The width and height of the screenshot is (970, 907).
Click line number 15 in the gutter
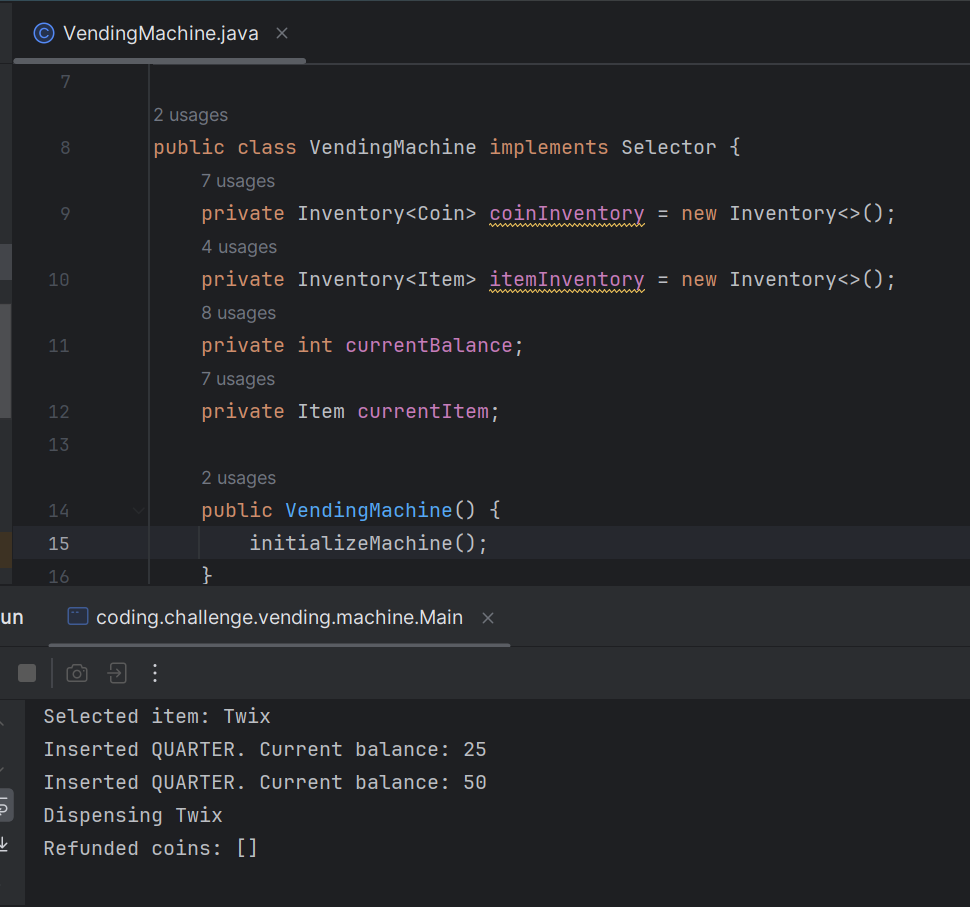pyautogui.click(x=59, y=544)
